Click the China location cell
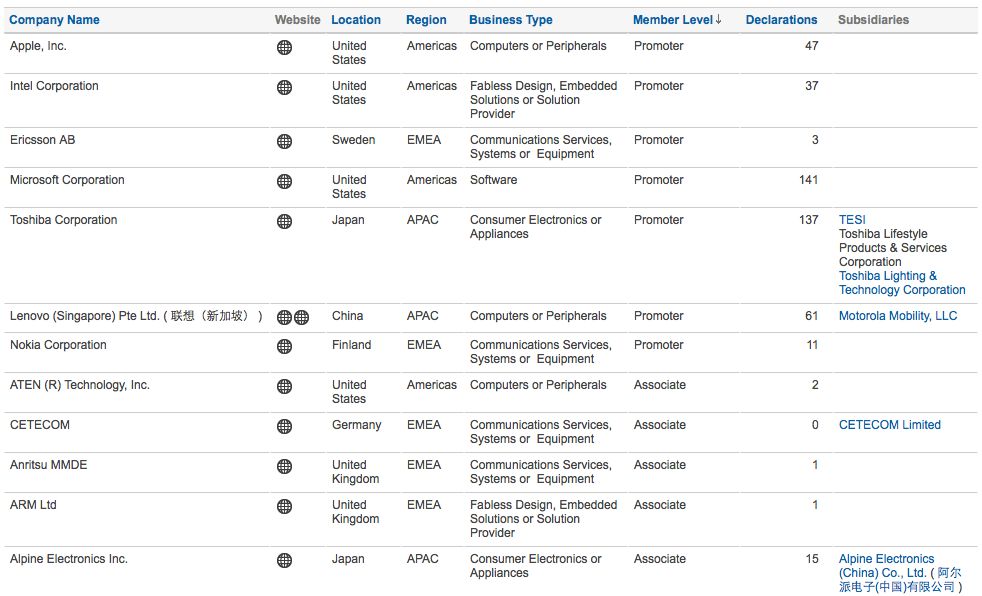 click(348, 316)
